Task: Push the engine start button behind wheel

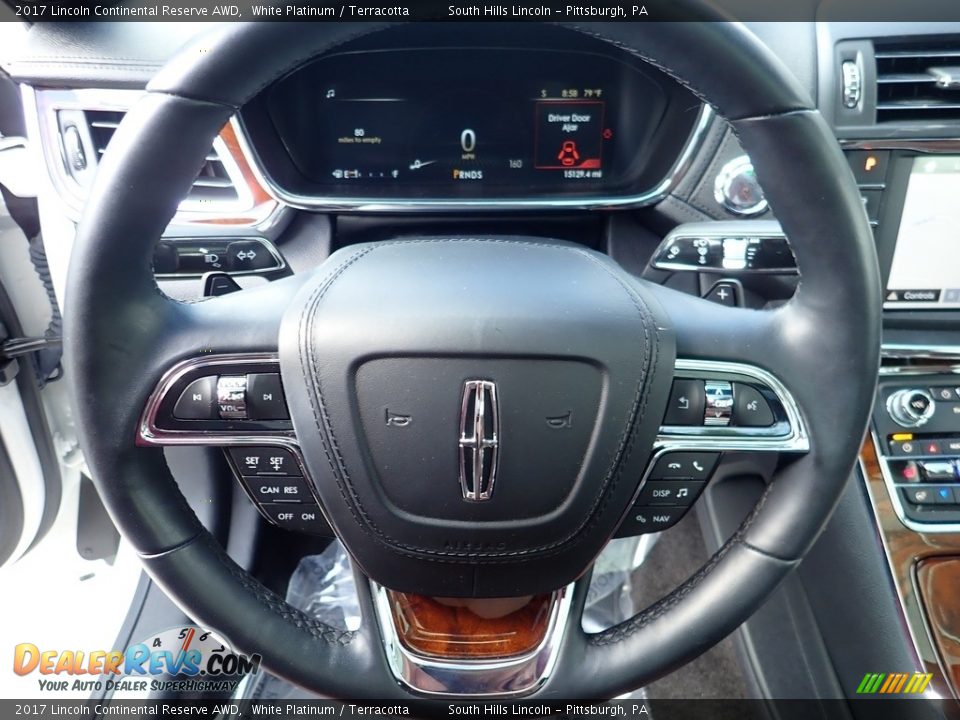Action: pos(740,186)
